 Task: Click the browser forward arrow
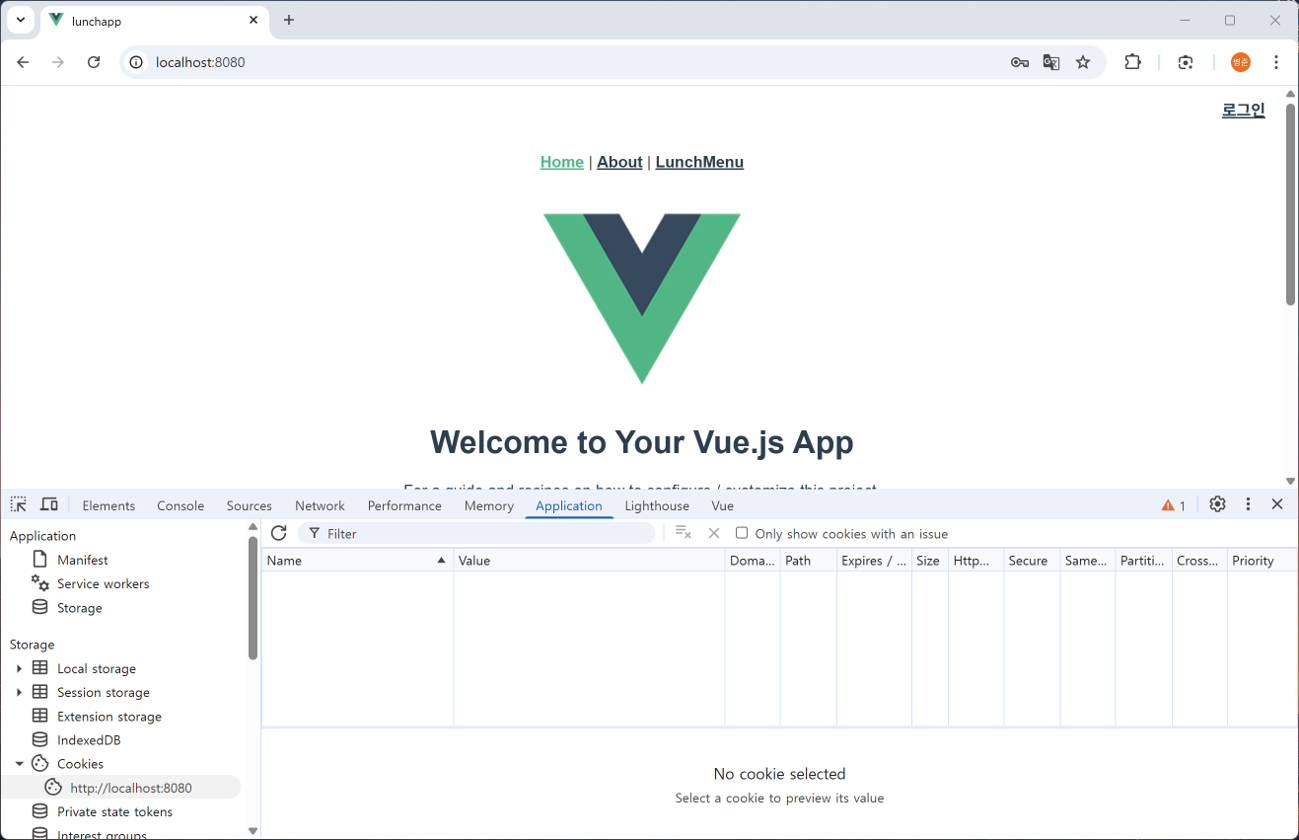tap(58, 62)
